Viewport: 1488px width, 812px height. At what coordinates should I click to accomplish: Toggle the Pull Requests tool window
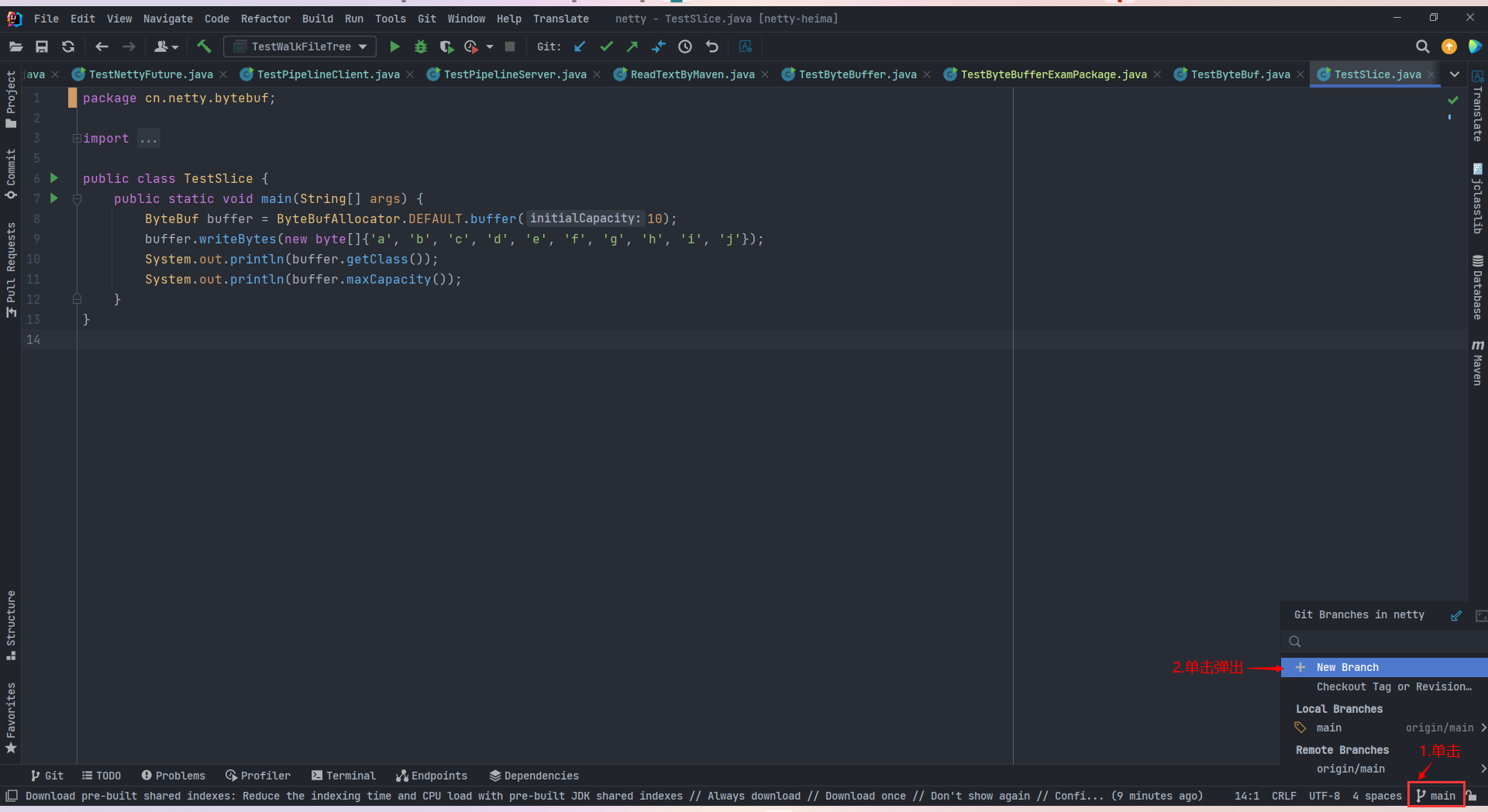tap(11, 270)
